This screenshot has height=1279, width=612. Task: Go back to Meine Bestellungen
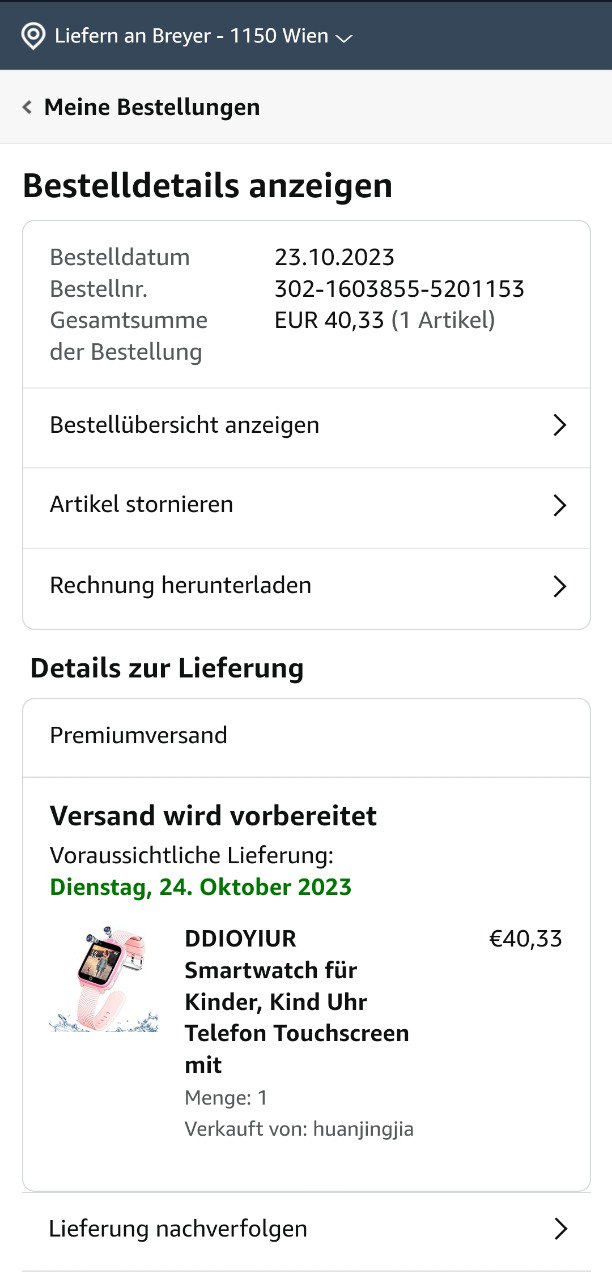[152, 107]
